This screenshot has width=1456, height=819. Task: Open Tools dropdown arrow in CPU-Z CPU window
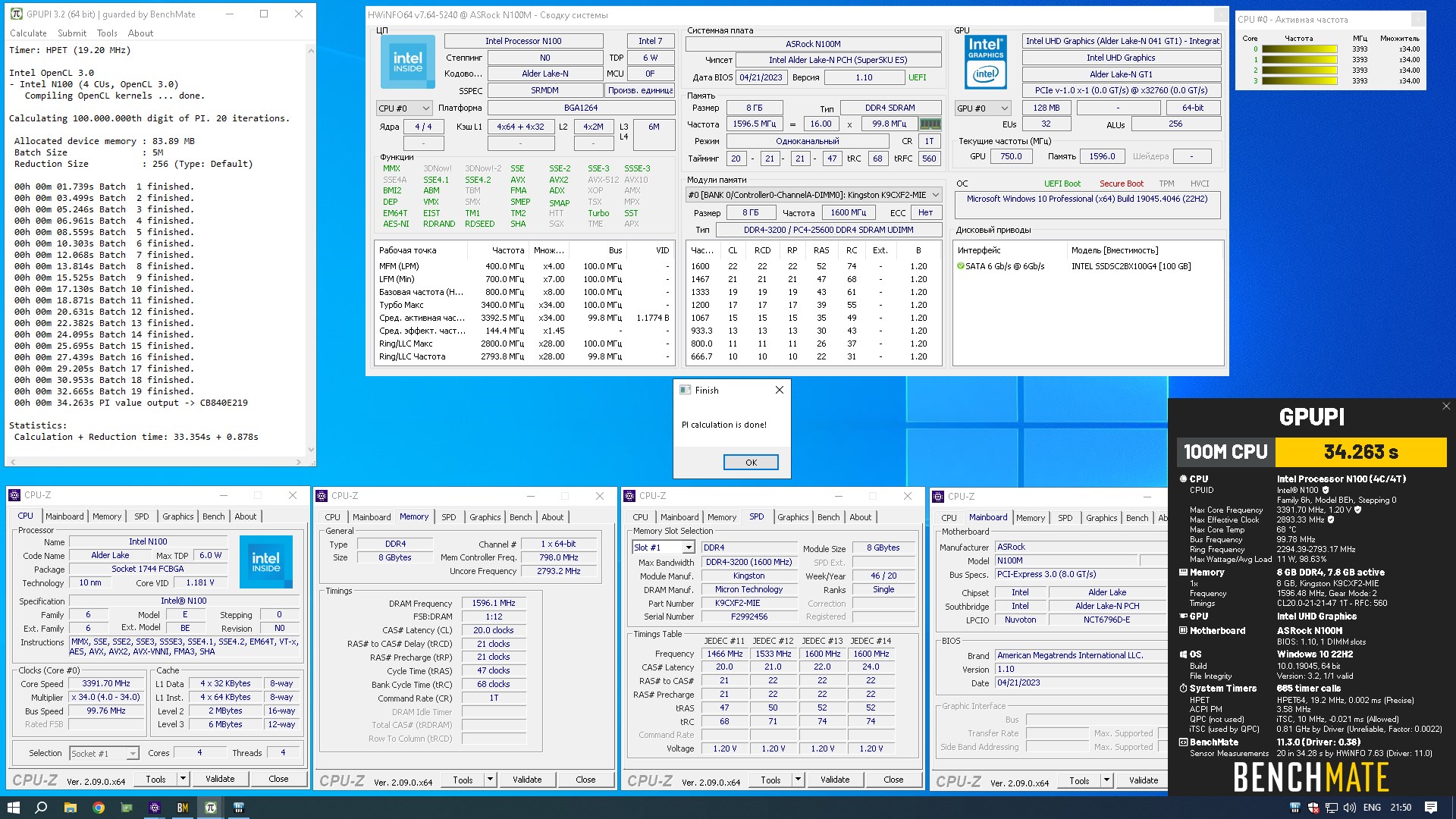(183, 779)
